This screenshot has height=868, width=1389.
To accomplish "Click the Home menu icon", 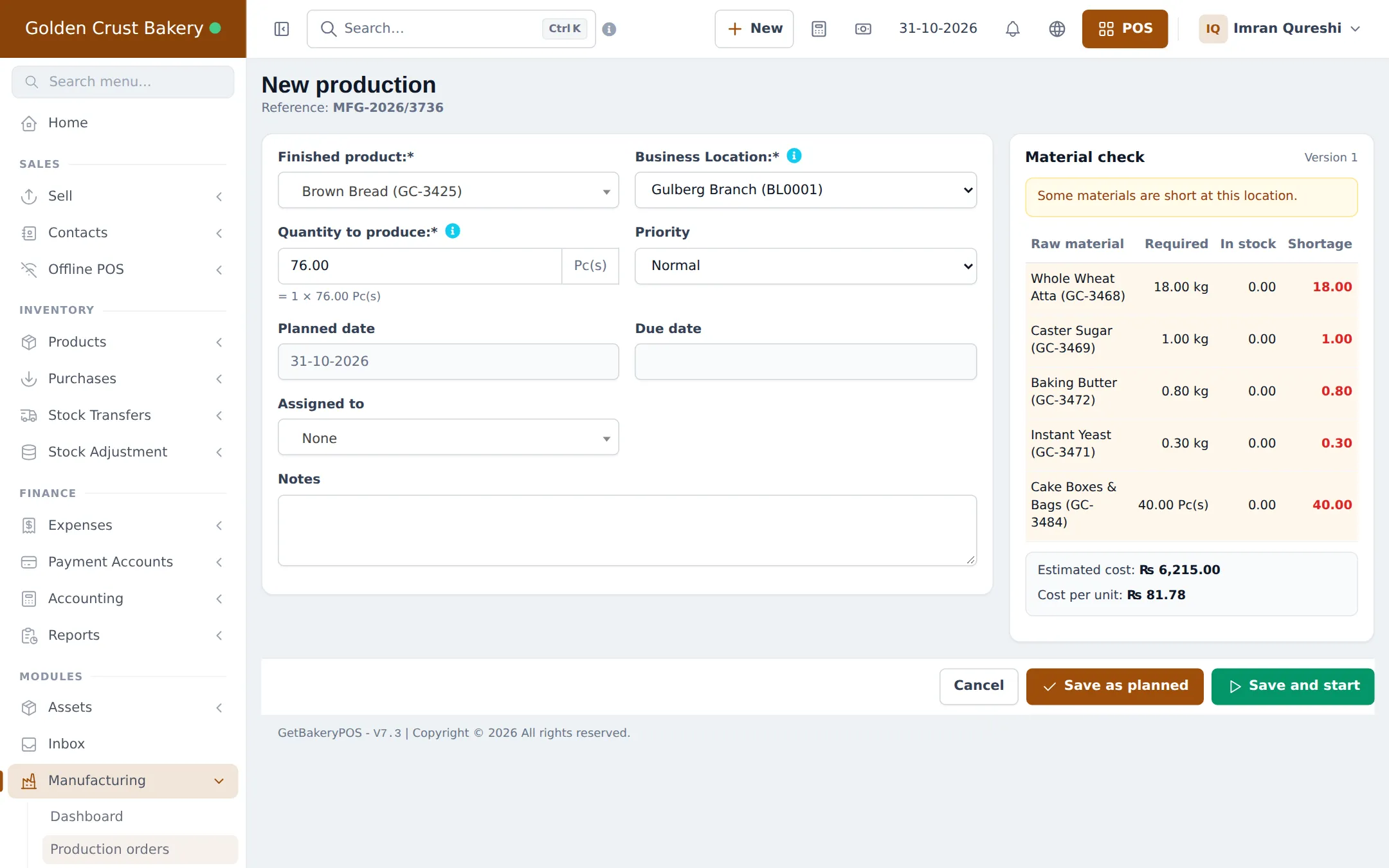I will click(29, 123).
